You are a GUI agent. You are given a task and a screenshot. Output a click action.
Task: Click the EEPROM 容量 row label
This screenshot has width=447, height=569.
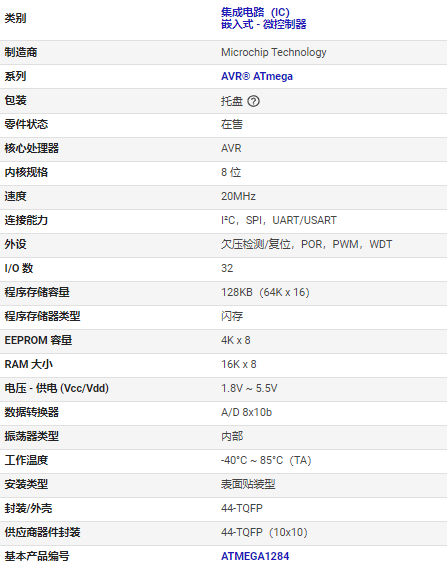click(38, 340)
